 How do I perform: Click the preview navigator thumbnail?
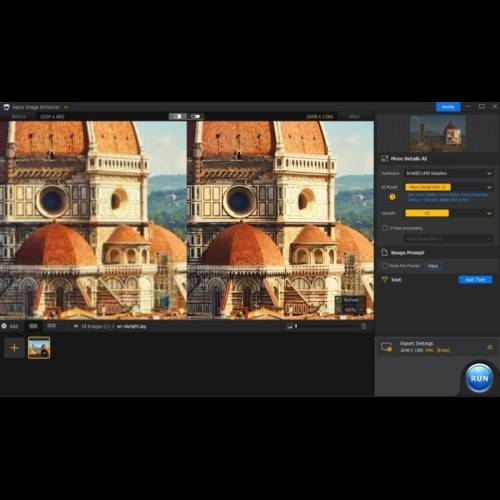pos(437,133)
